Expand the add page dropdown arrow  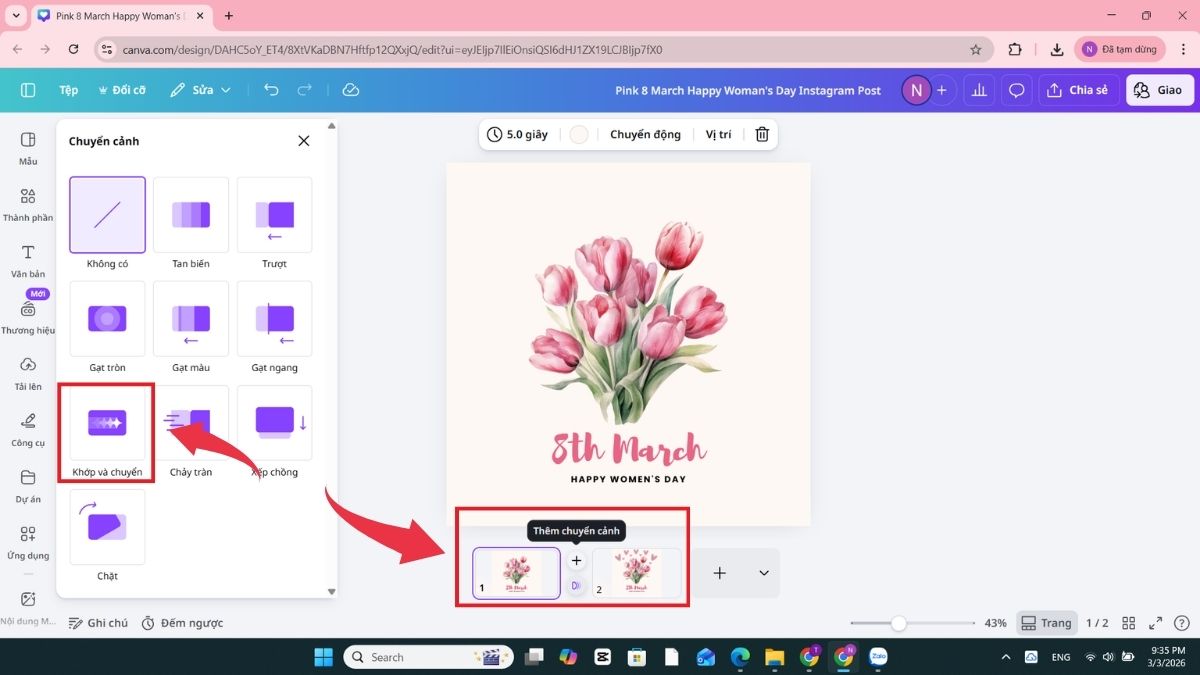click(x=764, y=573)
